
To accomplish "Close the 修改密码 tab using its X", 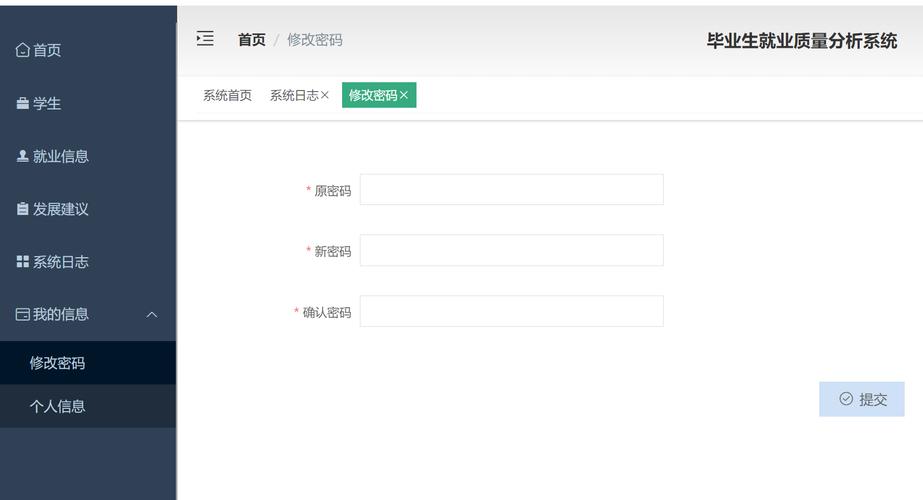I will click(404, 96).
